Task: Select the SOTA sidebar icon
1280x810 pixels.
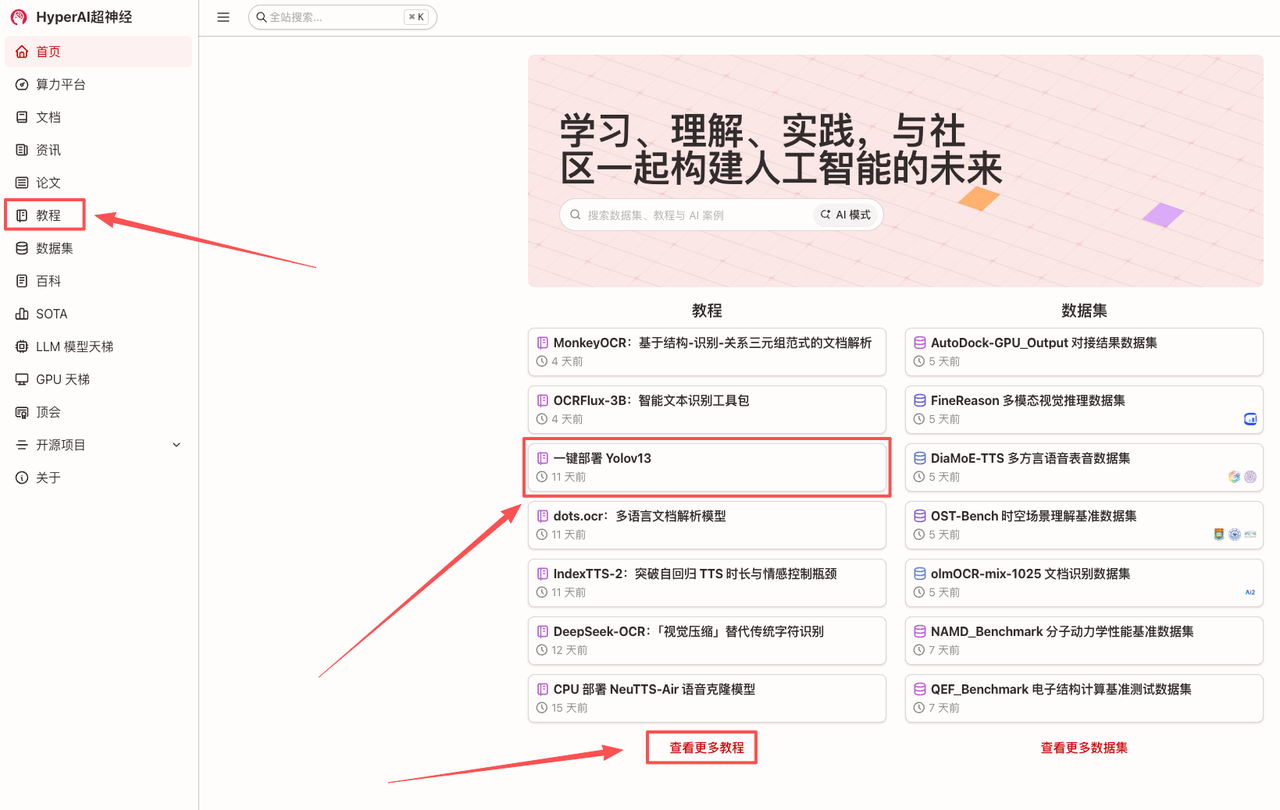Action: coord(22,313)
